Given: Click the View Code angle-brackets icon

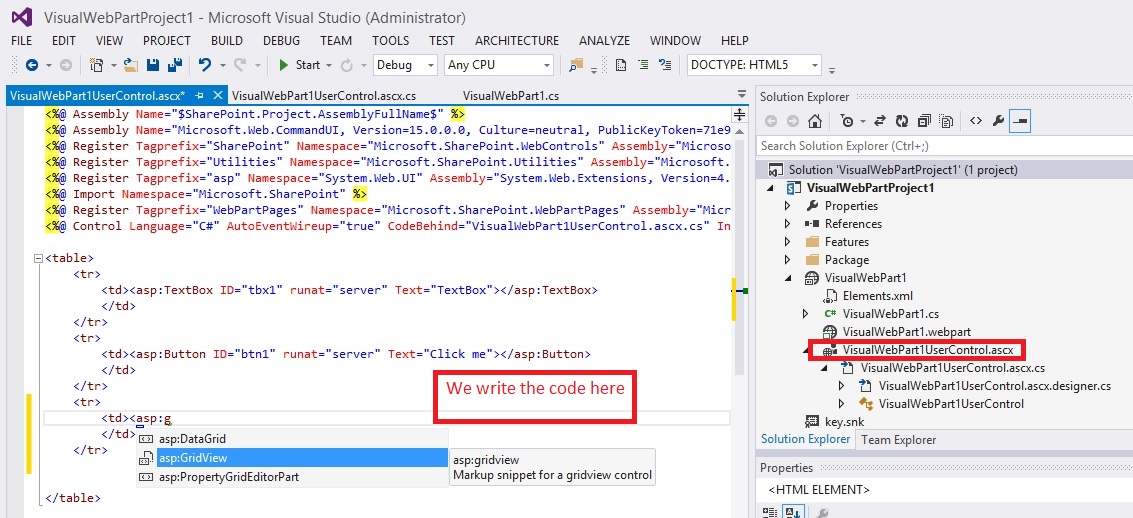Looking at the screenshot, I should pos(975,121).
